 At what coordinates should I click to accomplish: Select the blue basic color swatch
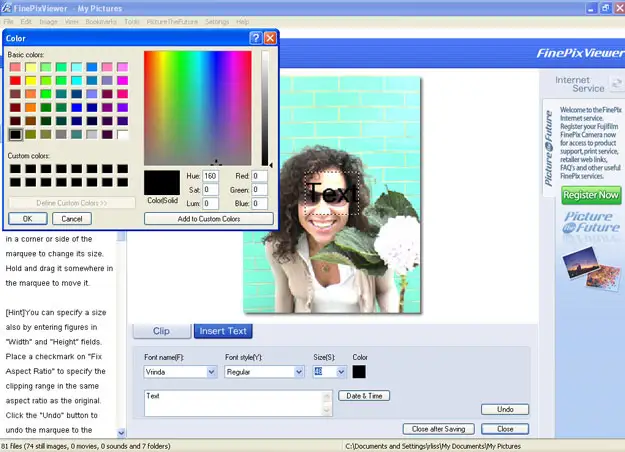pyautogui.click(x=77, y=108)
